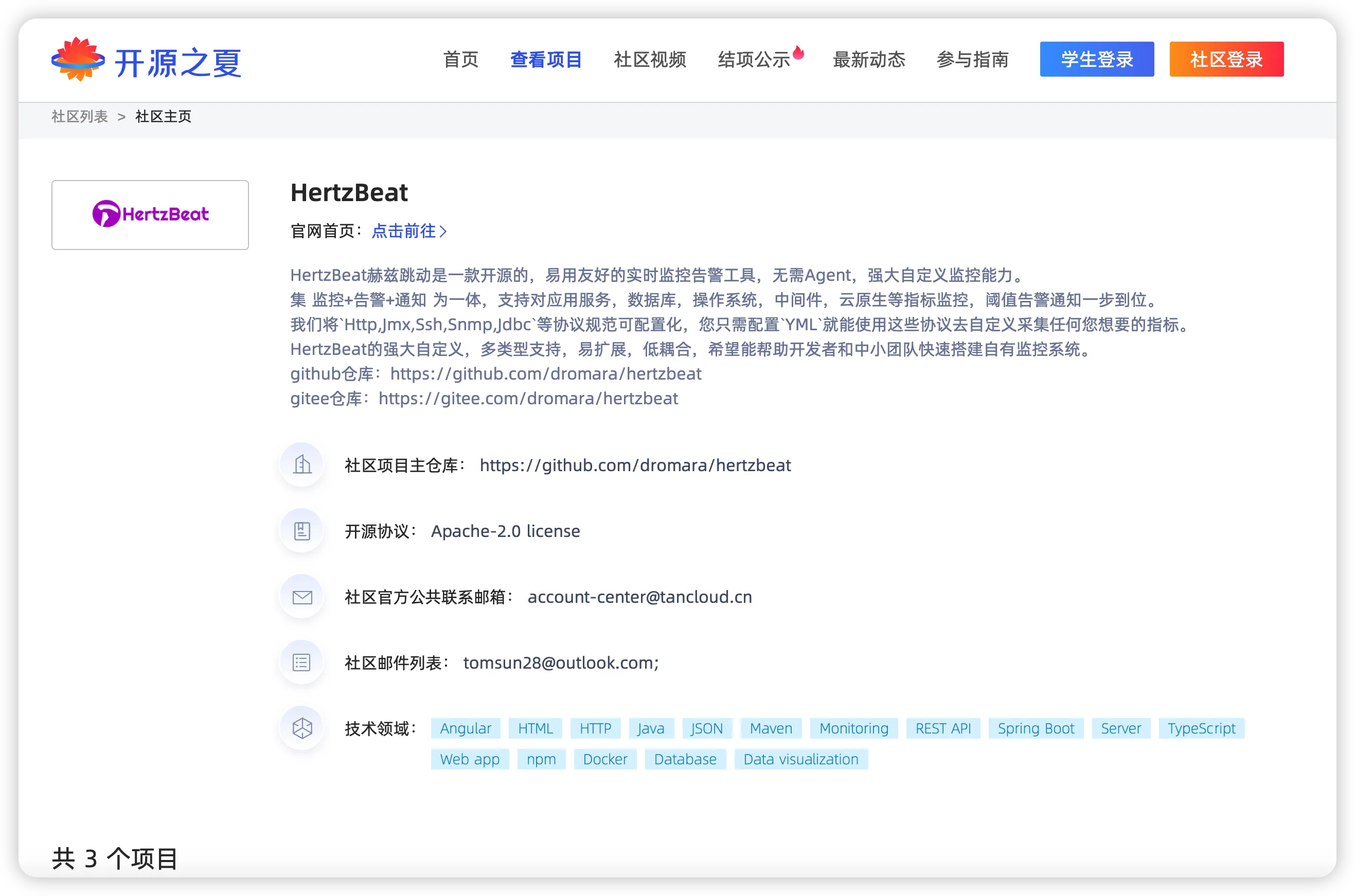
Task: Go to 最新动态 in the navigation
Action: coord(869,60)
